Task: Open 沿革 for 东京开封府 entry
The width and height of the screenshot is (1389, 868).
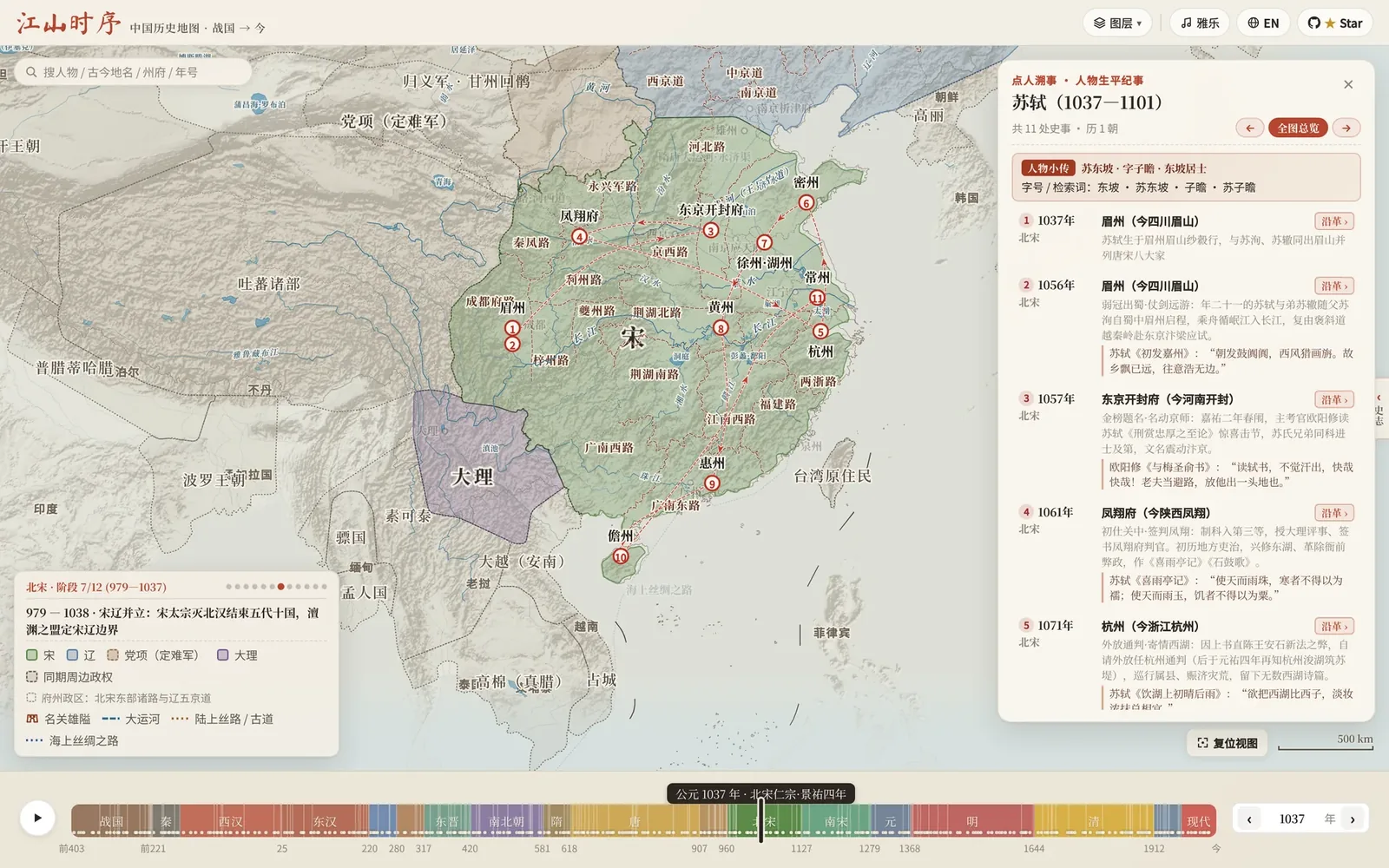Action: click(x=1334, y=399)
